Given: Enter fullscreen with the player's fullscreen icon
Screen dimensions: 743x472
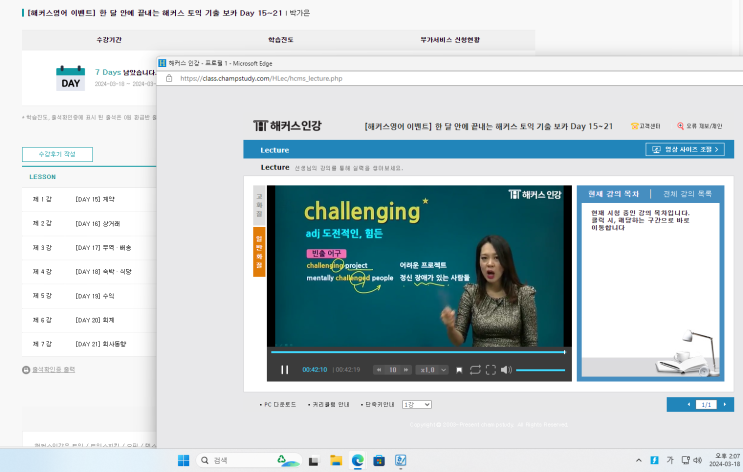Looking at the screenshot, I should tap(491, 370).
